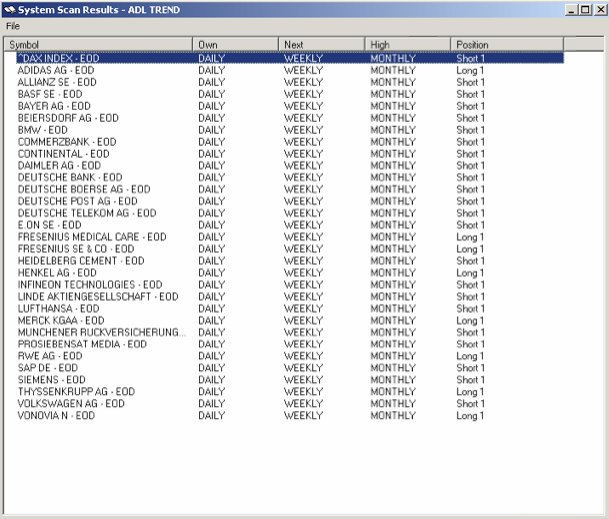Click Short 1 position for ALLIANZ SE
The image size is (609, 519).
point(470,82)
